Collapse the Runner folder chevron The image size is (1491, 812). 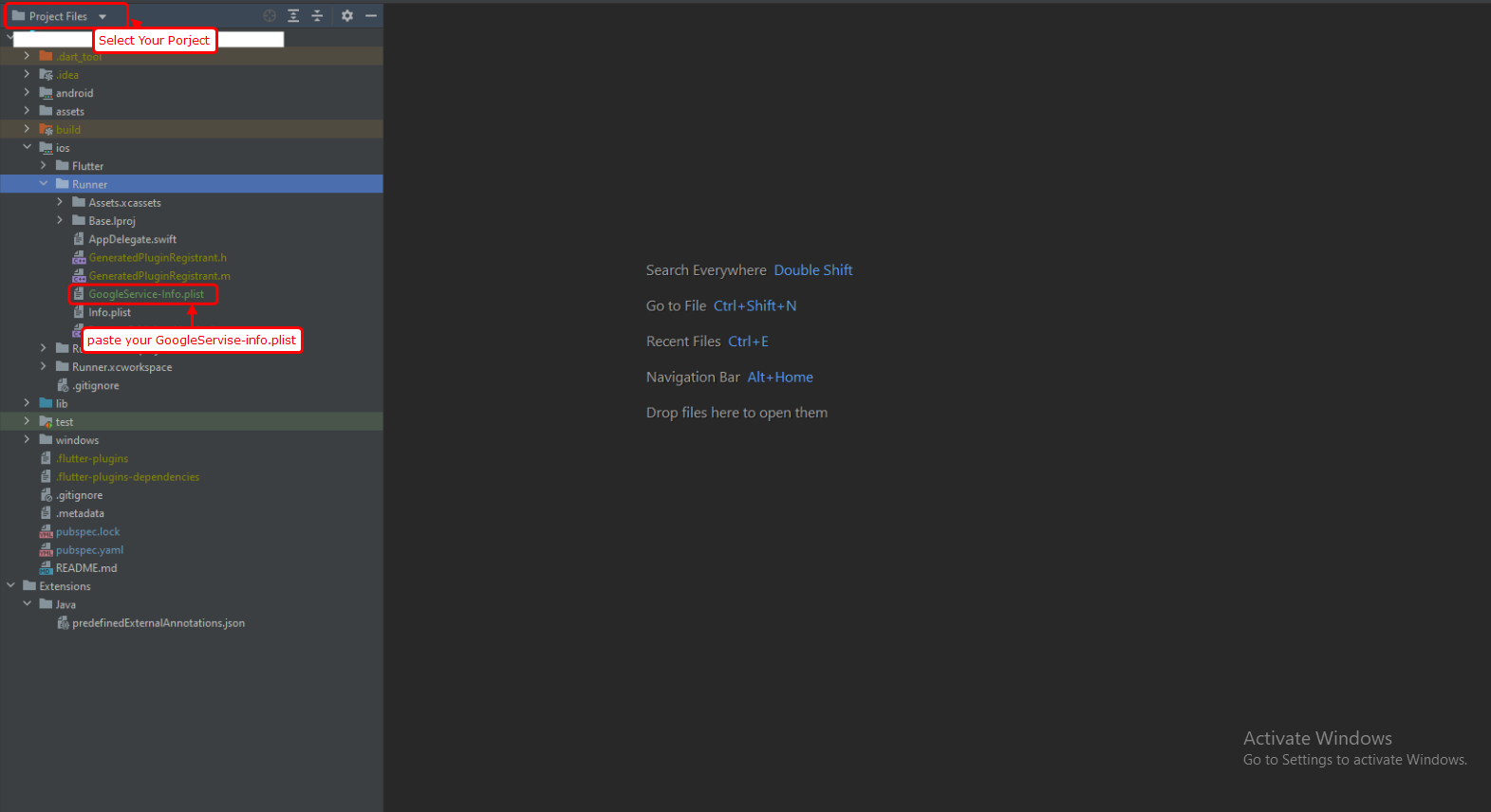[44, 184]
